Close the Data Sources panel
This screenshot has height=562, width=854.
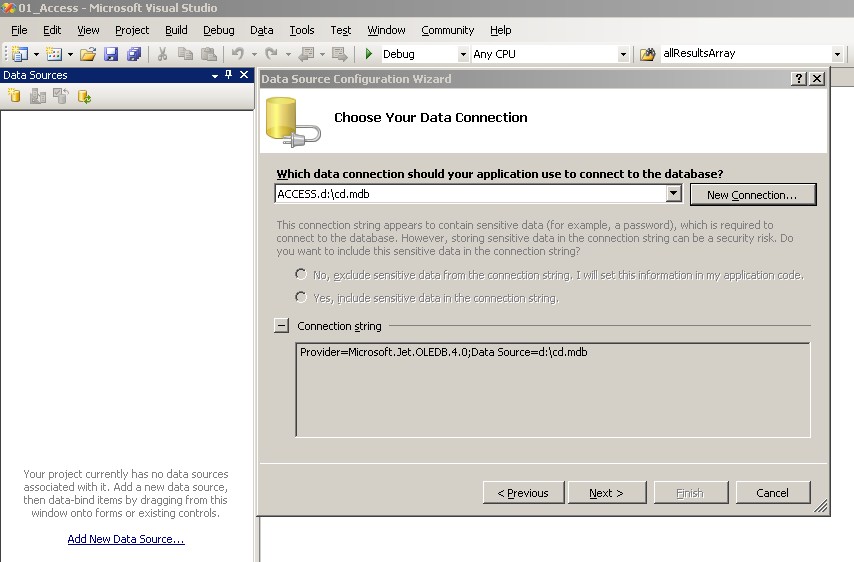pyautogui.click(x=244, y=75)
